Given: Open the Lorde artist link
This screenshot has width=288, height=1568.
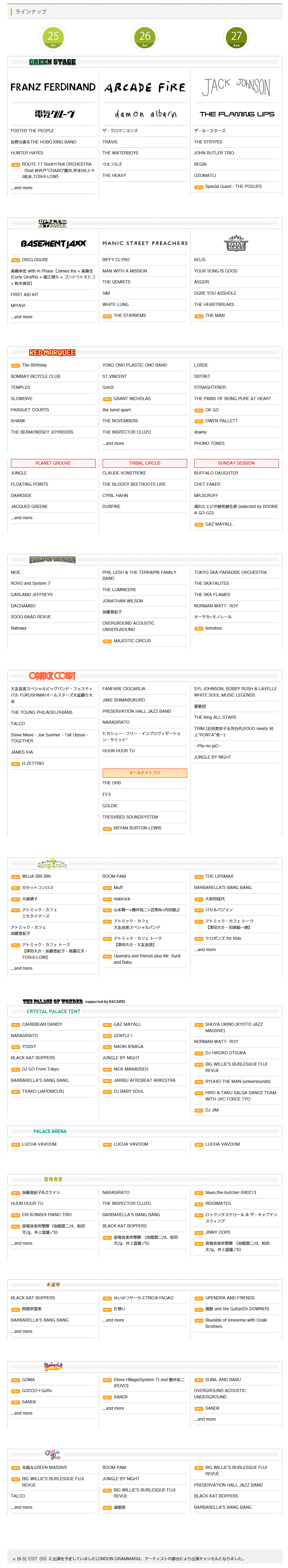Looking at the screenshot, I should click(x=201, y=365).
